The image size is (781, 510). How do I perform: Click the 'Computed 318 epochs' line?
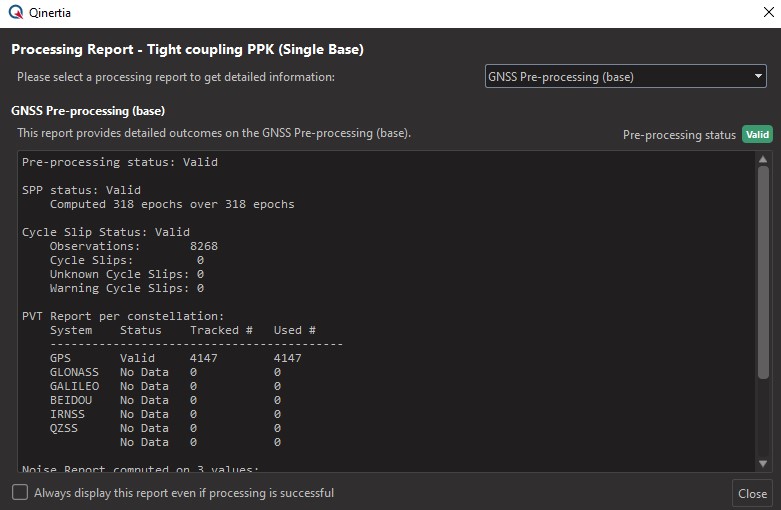pos(172,204)
